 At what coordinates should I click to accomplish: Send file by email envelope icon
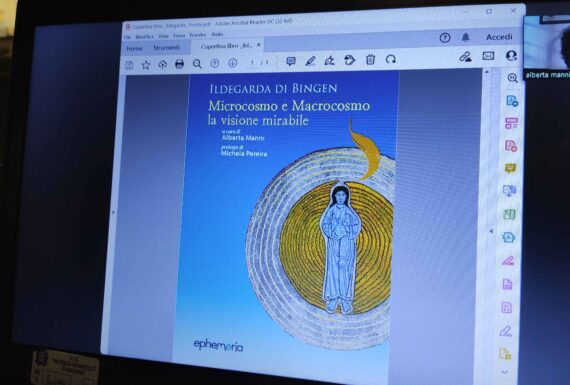point(488,56)
